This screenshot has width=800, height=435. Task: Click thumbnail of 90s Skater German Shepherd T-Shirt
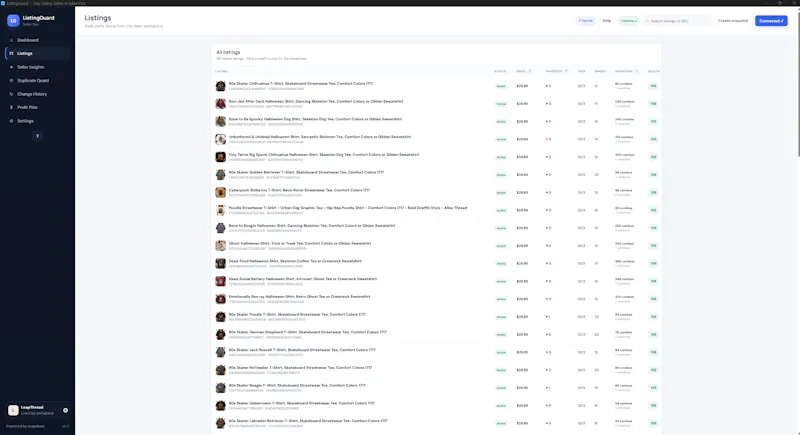point(220,335)
